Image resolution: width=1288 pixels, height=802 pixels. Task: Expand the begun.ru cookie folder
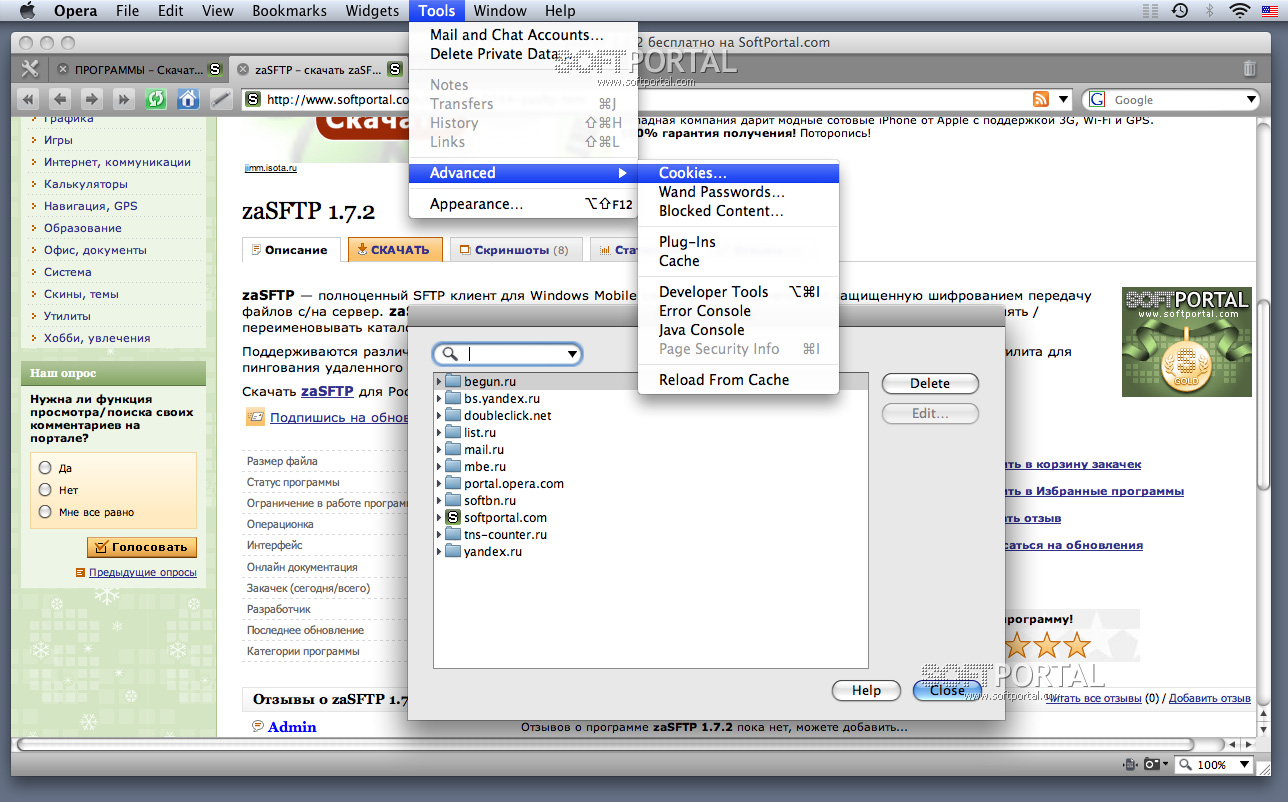[439, 381]
